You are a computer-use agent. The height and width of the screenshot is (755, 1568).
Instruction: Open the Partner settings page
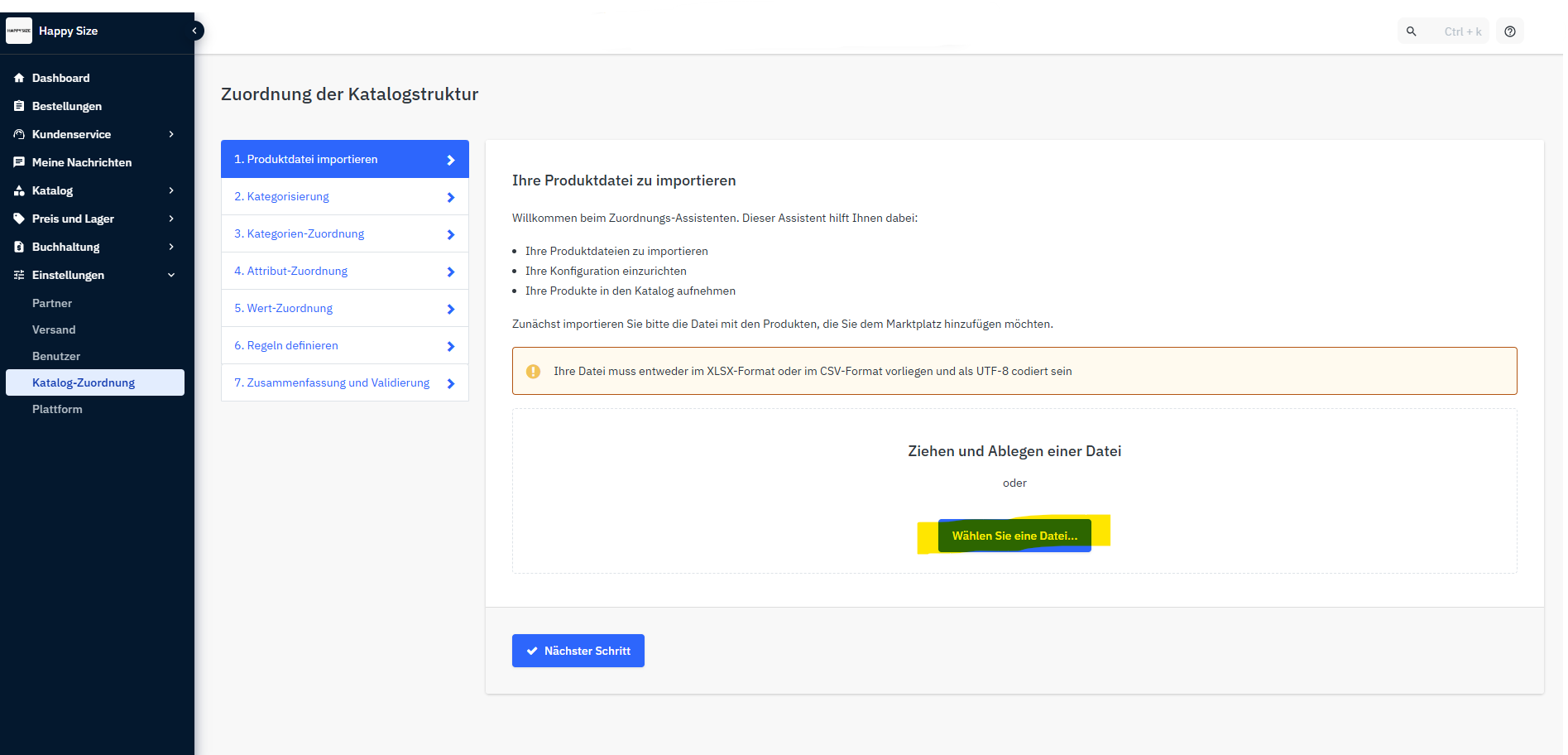pos(52,303)
